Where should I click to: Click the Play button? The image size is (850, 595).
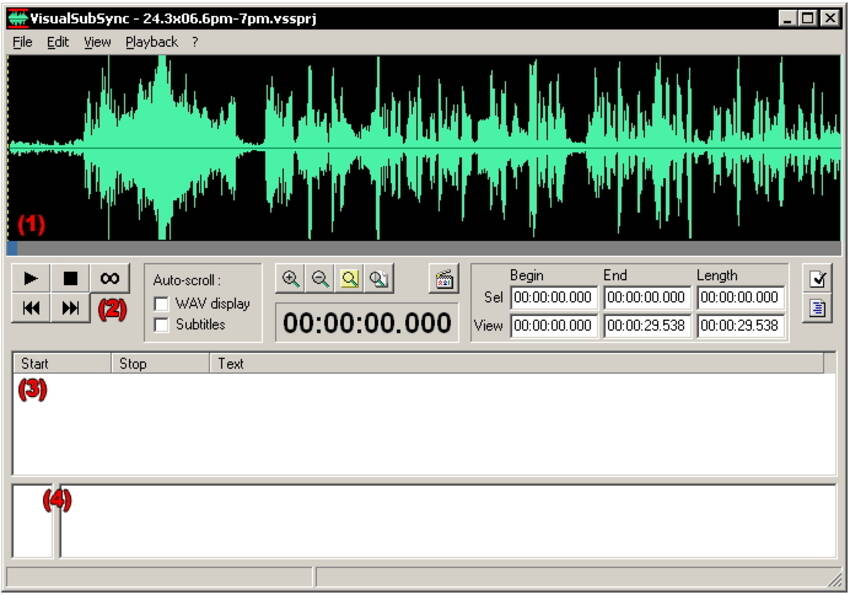coord(31,279)
